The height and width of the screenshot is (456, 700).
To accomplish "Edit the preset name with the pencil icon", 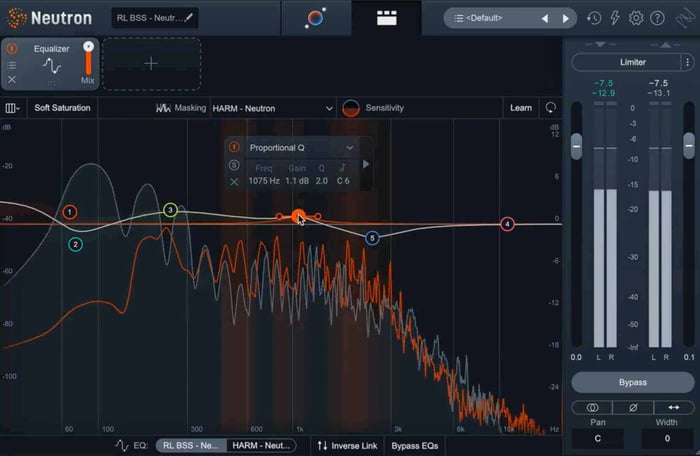I will (x=189, y=18).
